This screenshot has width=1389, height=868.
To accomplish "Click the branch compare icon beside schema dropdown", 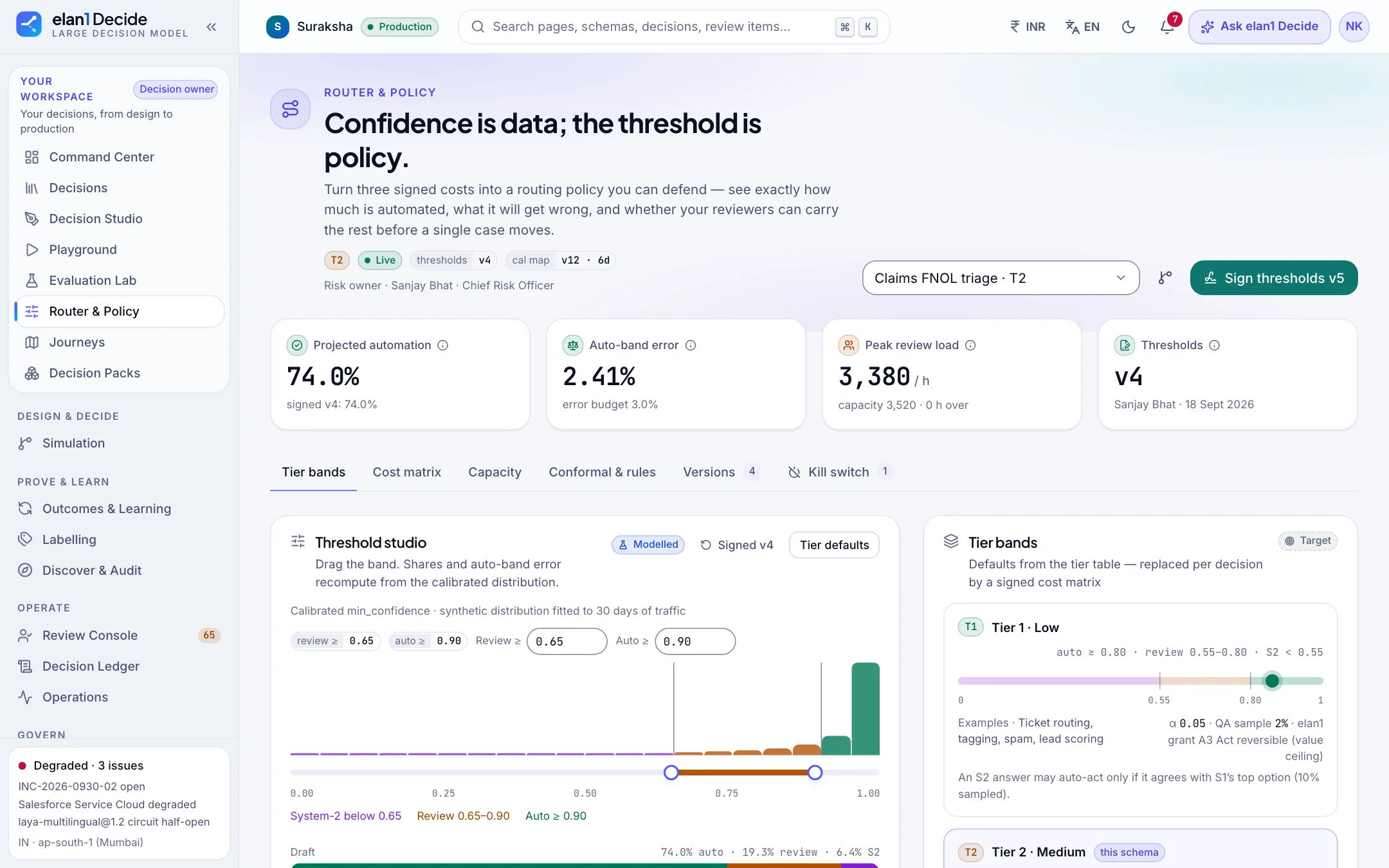I will tap(1165, 278).
